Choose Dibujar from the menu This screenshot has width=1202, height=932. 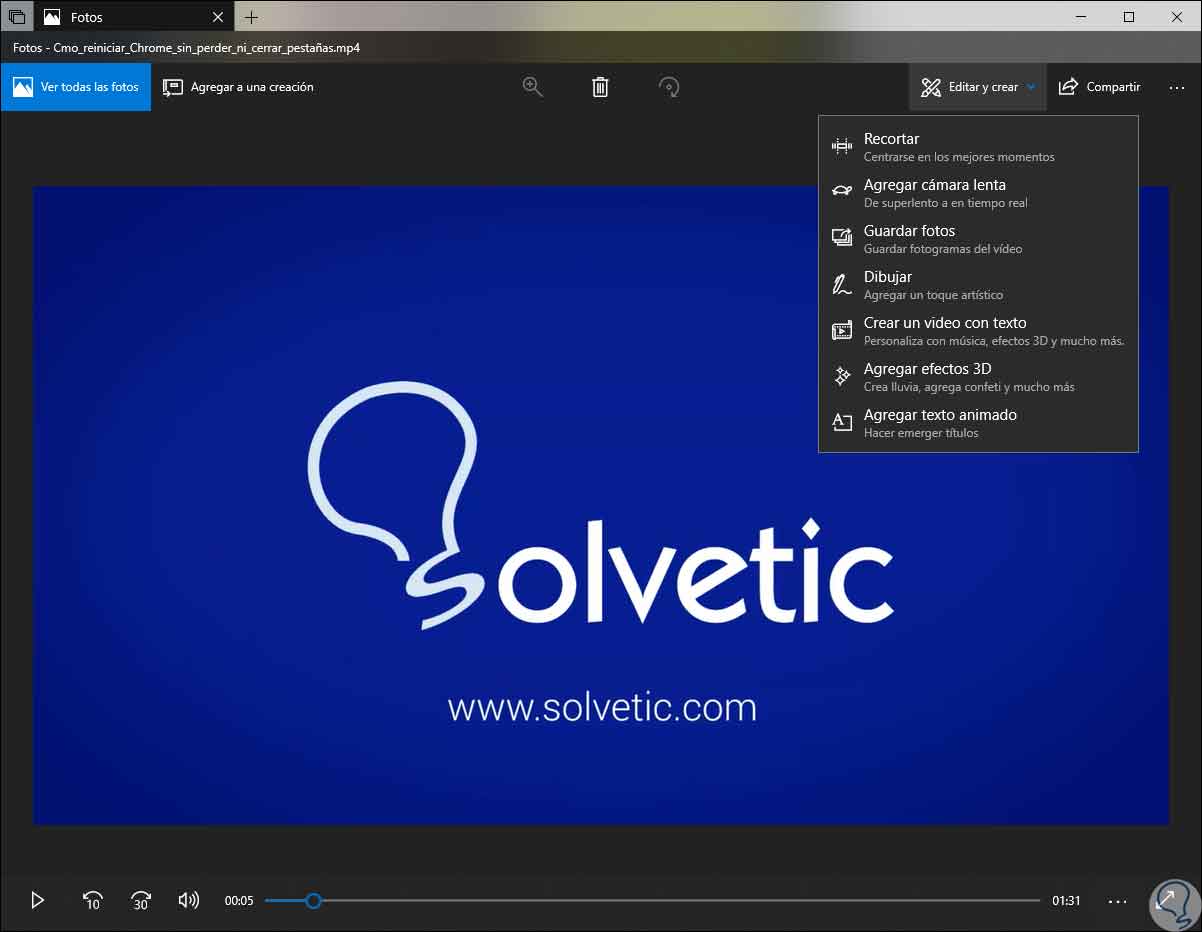[x=978, y=285]
